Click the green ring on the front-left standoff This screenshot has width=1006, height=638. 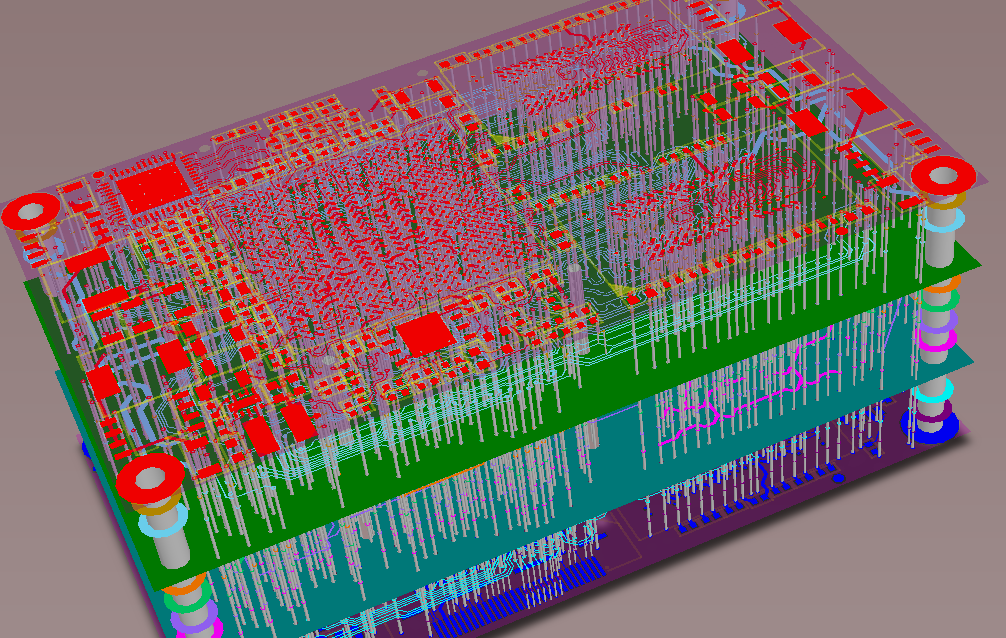point(185,602)
